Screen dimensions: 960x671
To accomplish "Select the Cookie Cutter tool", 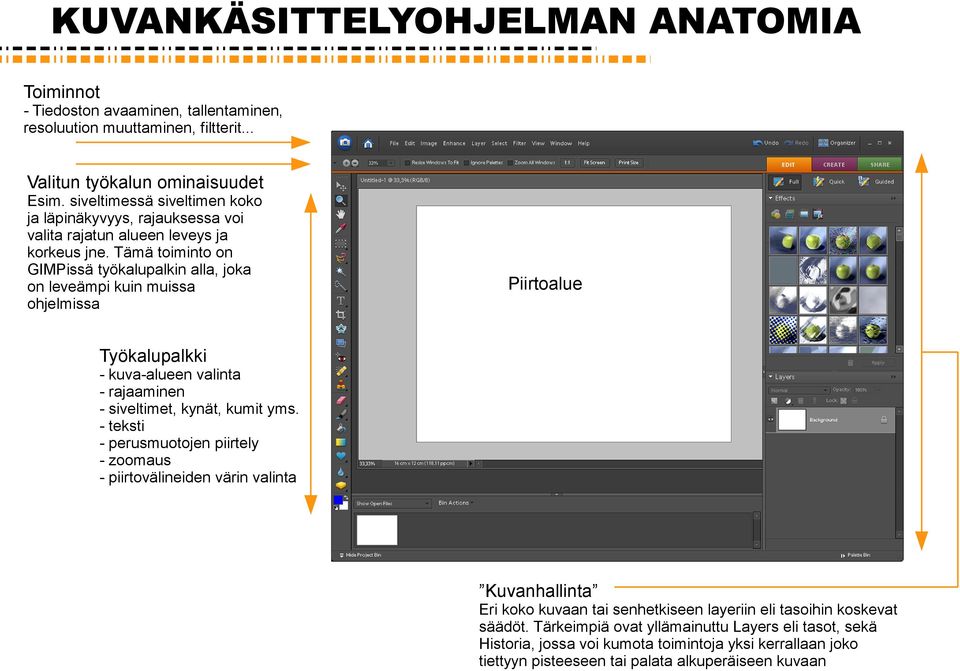I will click(x=341, y=329).
